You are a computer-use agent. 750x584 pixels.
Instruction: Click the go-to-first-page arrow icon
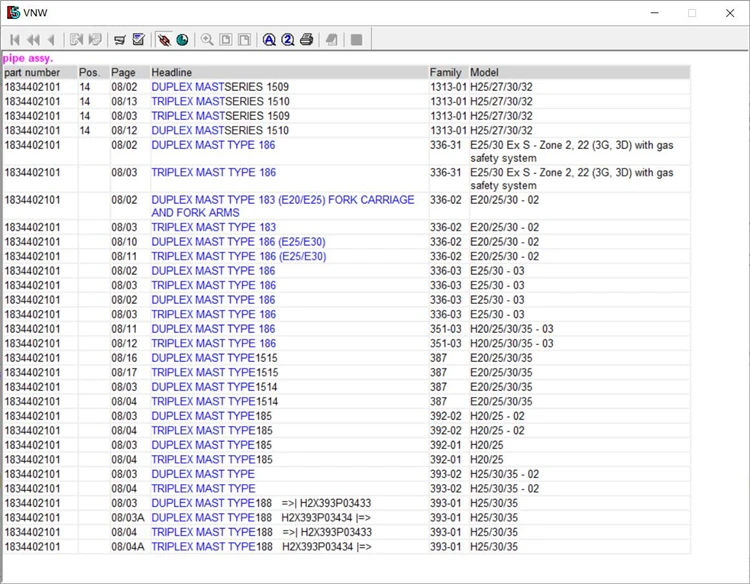pos(15,40)
